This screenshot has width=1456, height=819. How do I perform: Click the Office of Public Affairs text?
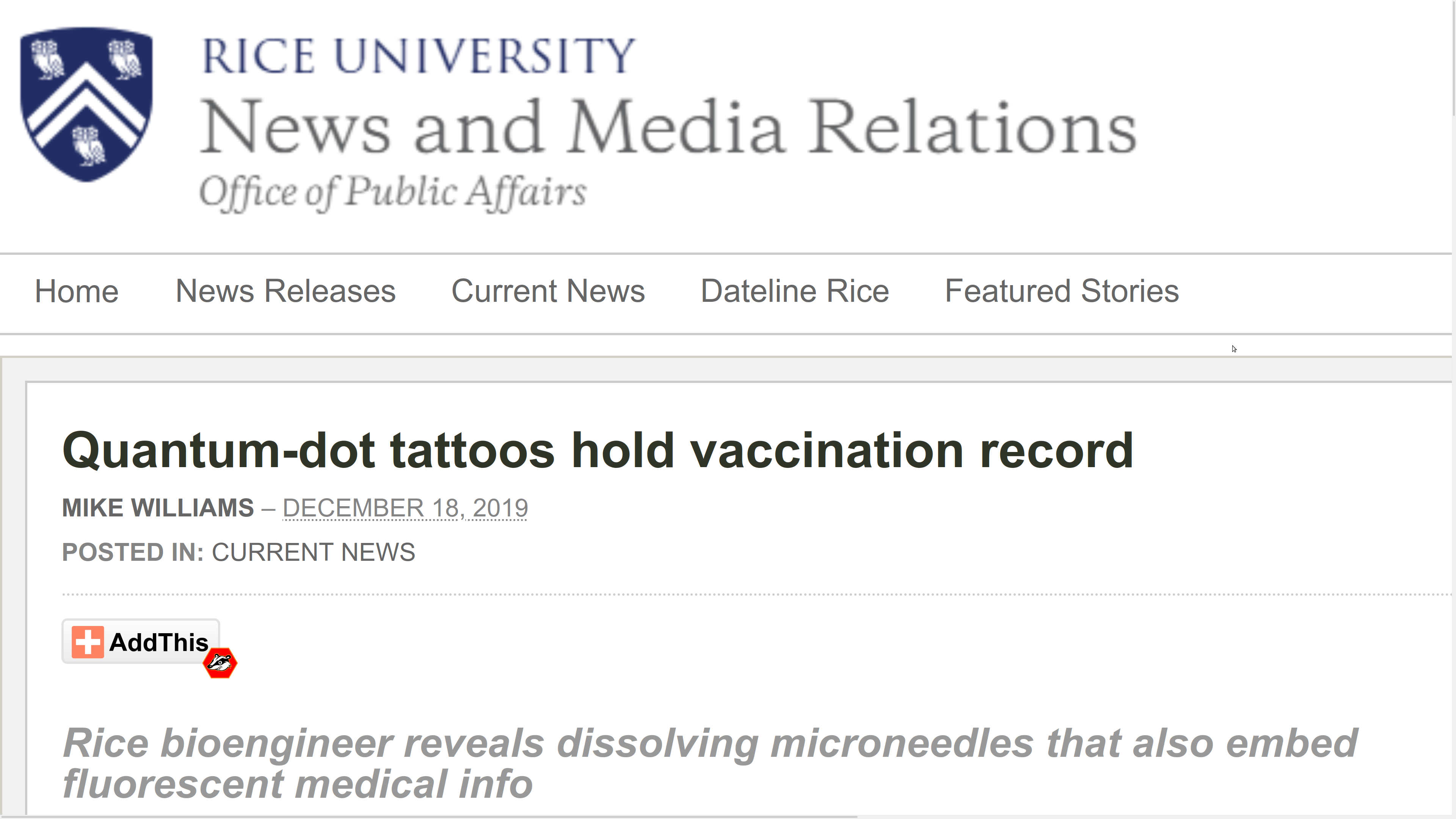coord(393,192)
